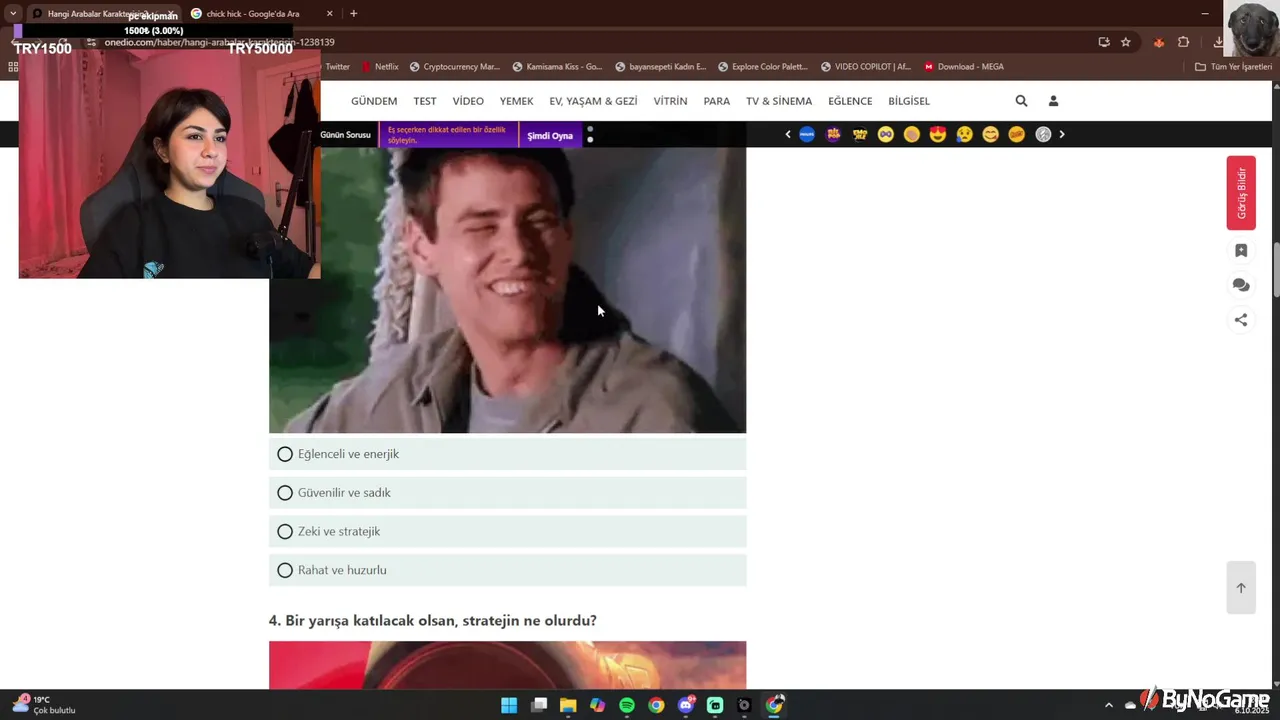Open the Download - MEGA bookmark
This screenshot has height=720, width=1280.
coord(964,67)
